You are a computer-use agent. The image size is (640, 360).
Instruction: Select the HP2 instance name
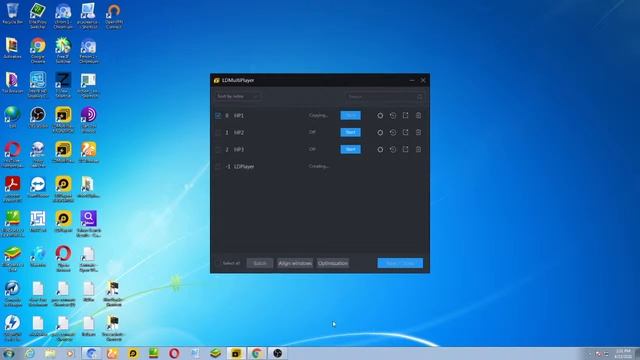239,132
